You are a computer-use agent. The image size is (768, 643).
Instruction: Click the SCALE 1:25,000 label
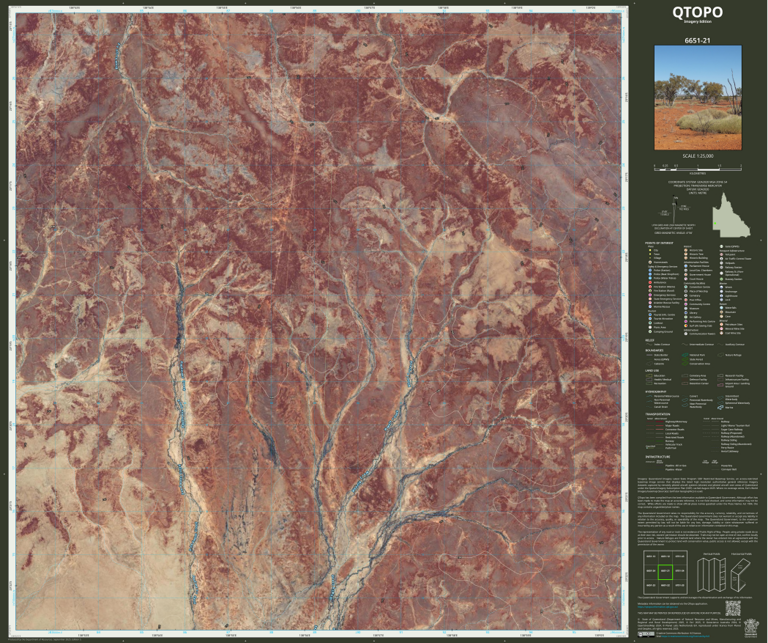coord(698,156)
